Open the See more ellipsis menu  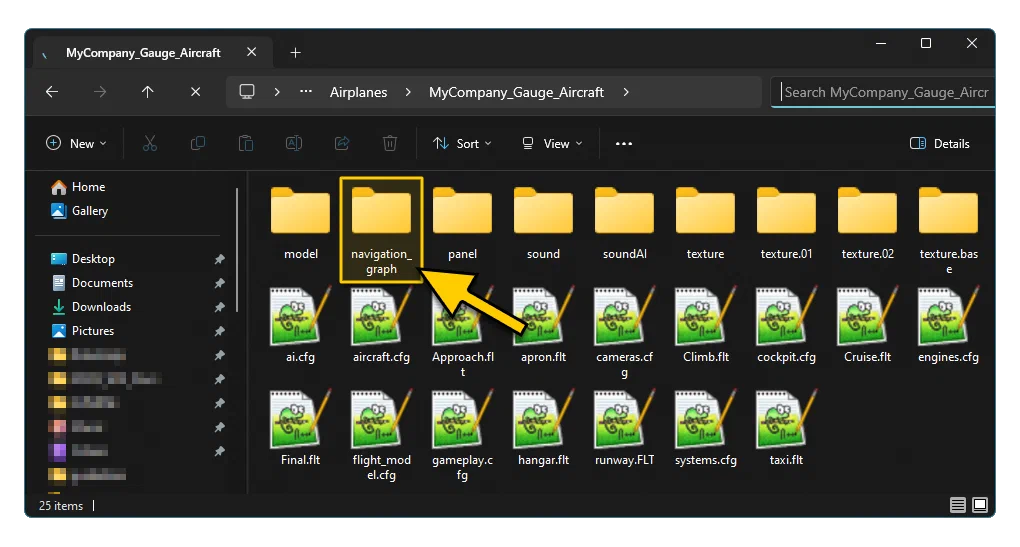tap(624, 143)
